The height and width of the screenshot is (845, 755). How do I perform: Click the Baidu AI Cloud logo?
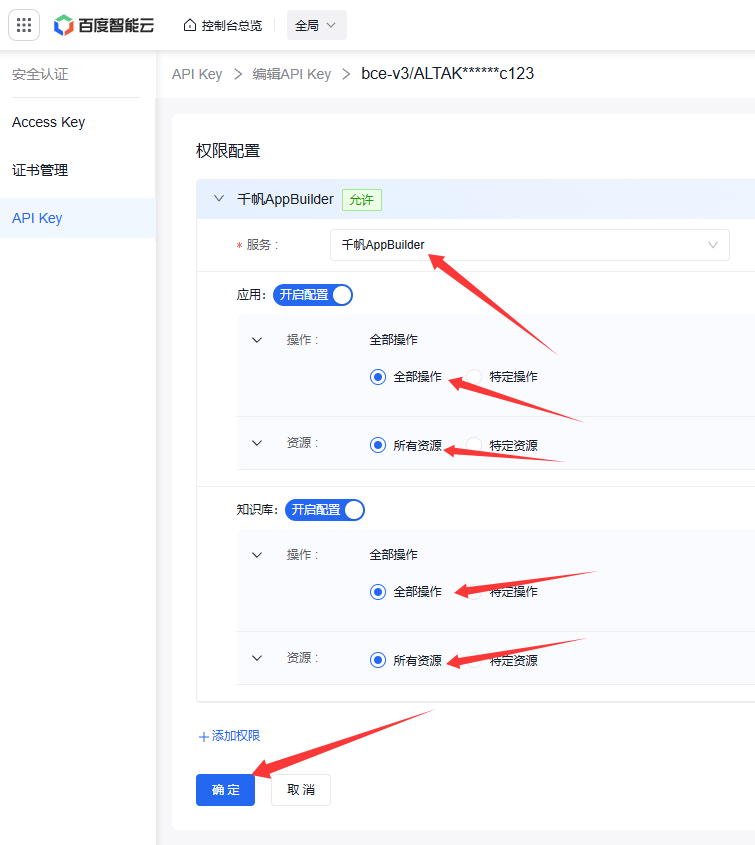(x=105, y=25)
